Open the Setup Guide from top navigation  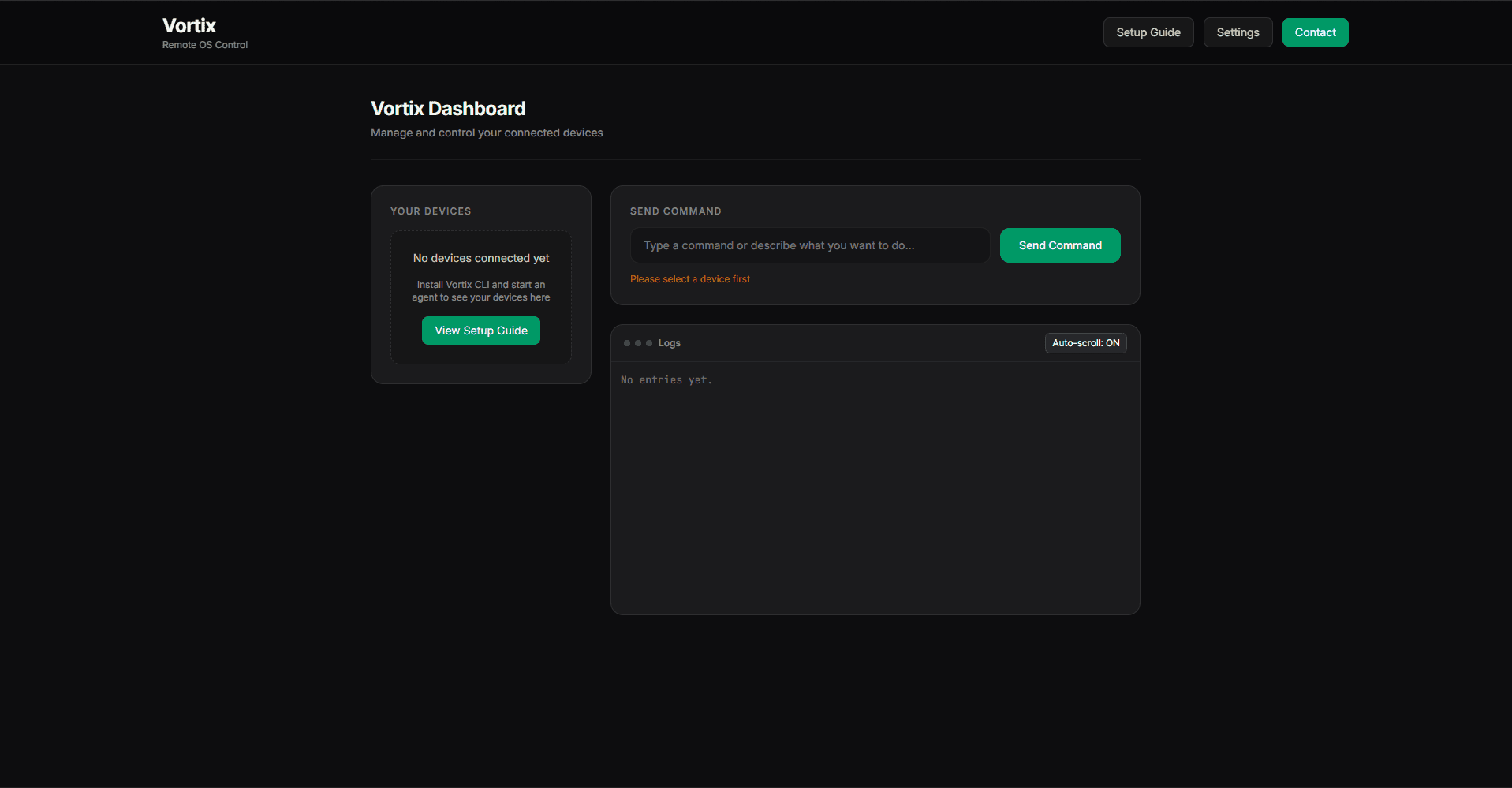1148,32
